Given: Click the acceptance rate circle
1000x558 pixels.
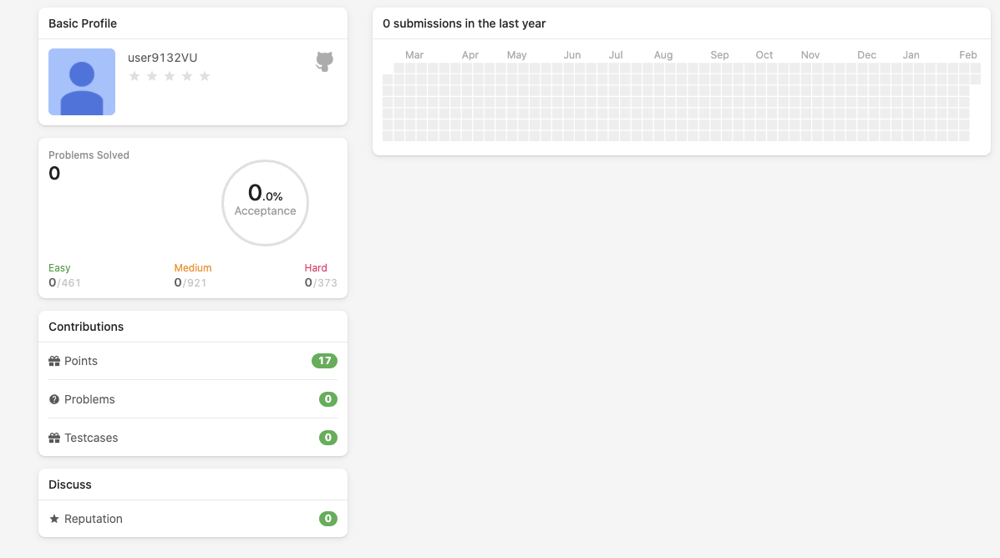Looking at the screenshot, I should coord(265,203).
